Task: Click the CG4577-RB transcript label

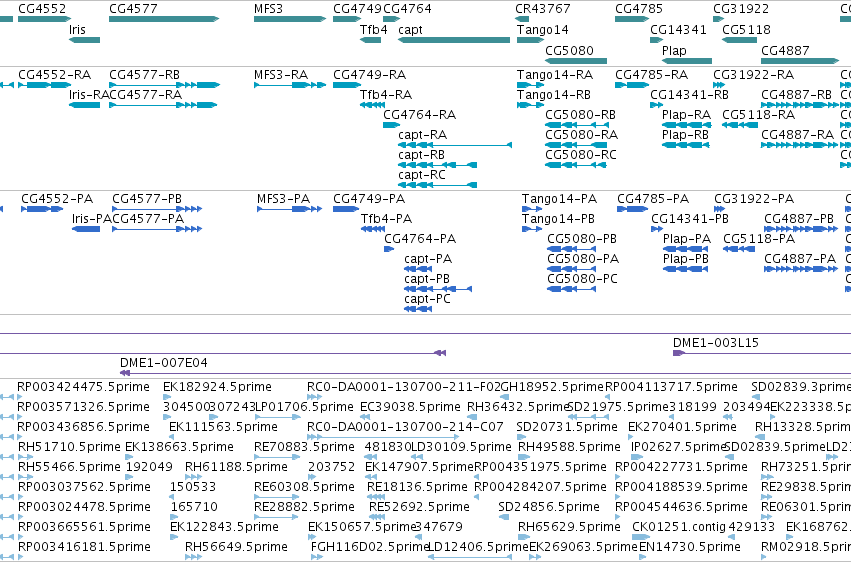Action: pos(144,74)
